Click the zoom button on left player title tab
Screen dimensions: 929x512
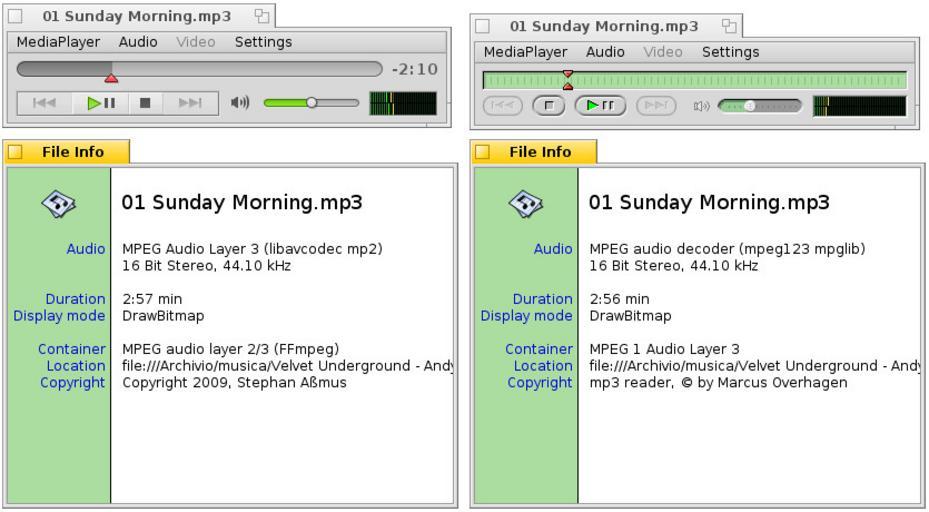pyautogui.click(x=261, y=15)
